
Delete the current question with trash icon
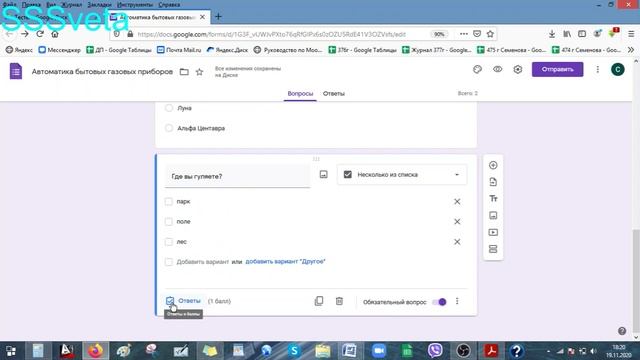coord(339,301)
